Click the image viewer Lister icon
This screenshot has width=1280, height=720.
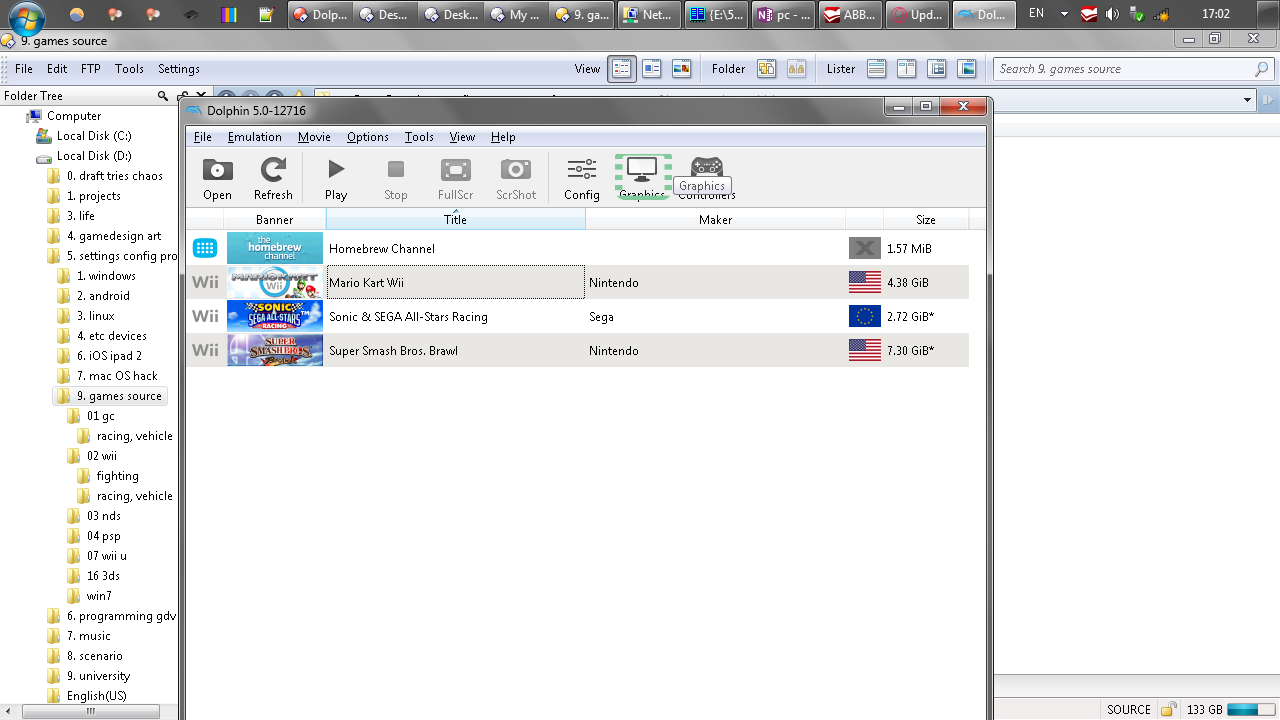tap(967, 69)
